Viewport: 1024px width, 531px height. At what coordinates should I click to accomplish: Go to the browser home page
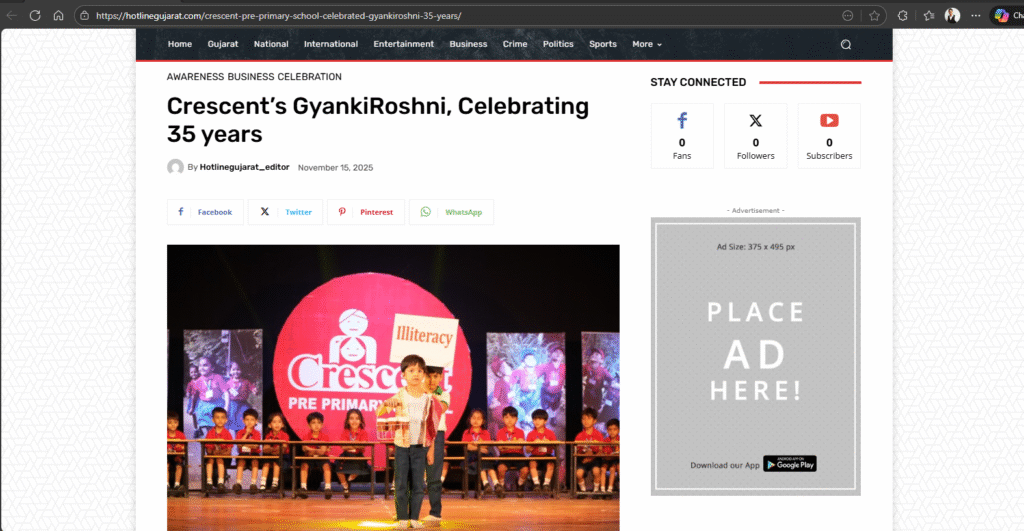pos(59,16)
